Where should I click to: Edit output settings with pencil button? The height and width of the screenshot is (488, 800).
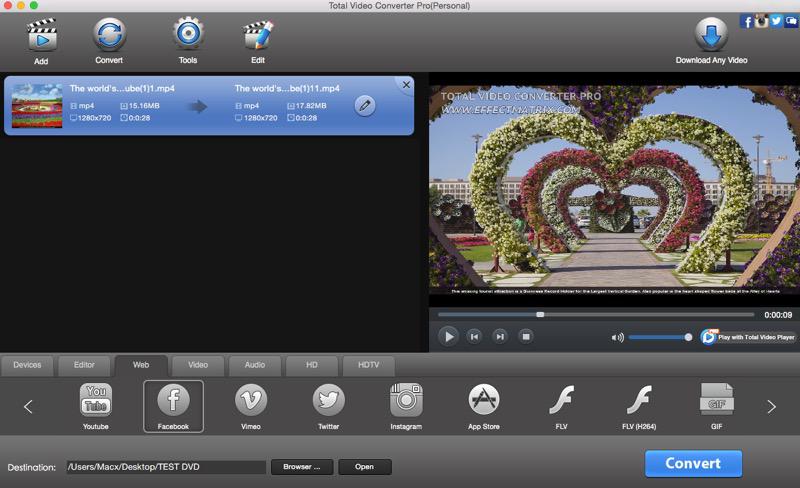365,106
